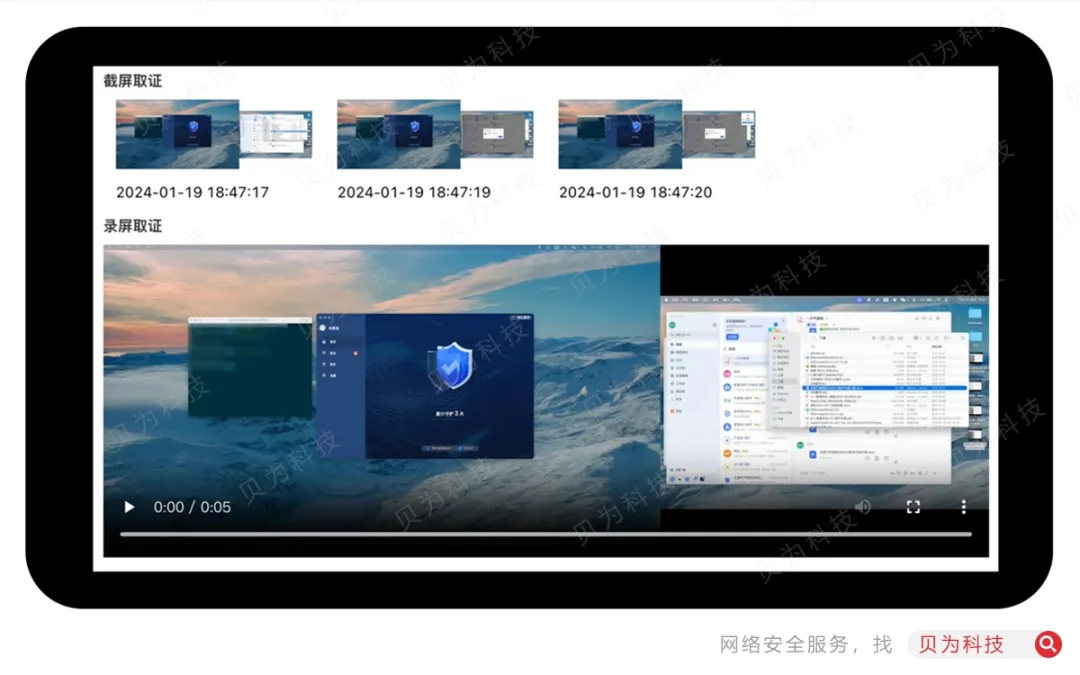
Task: Open the screenshot thumbnail captured at 18:47:17
Action: click(214, 134)
